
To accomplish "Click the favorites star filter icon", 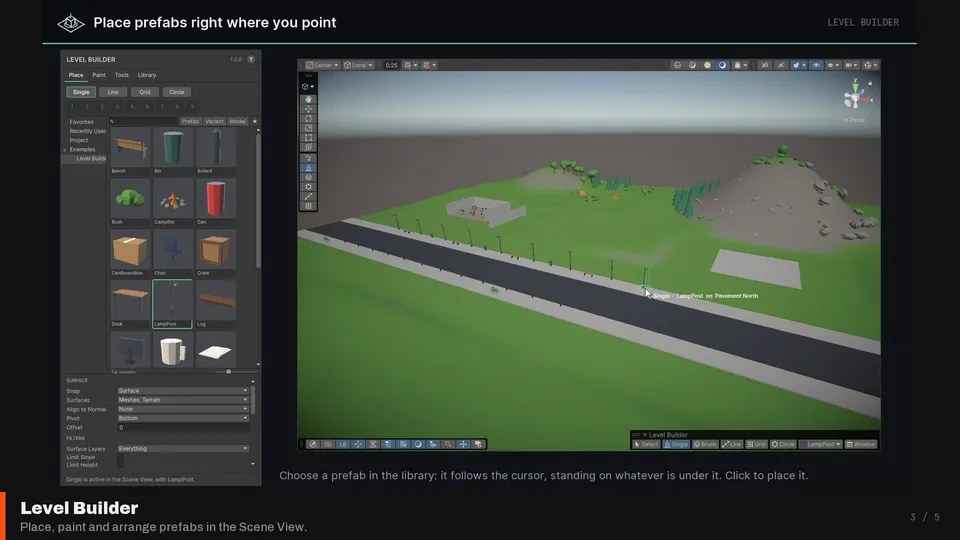I will (x=255, y=121).
